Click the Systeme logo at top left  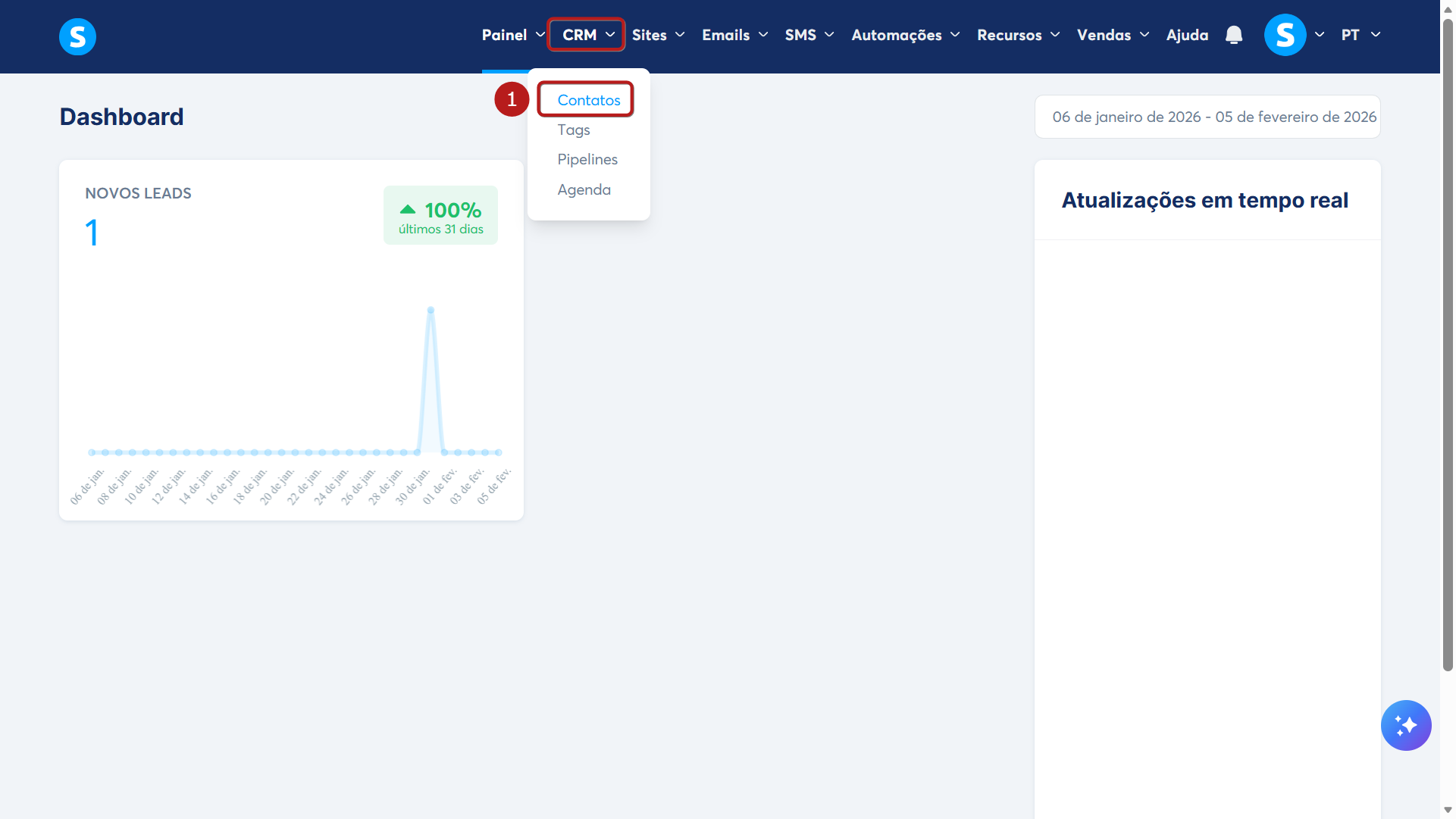(77, 36)
